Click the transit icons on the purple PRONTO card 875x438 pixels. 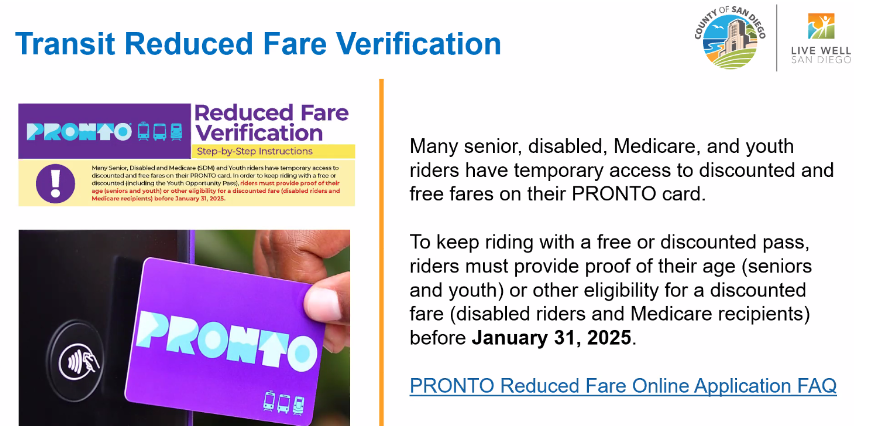284,402
